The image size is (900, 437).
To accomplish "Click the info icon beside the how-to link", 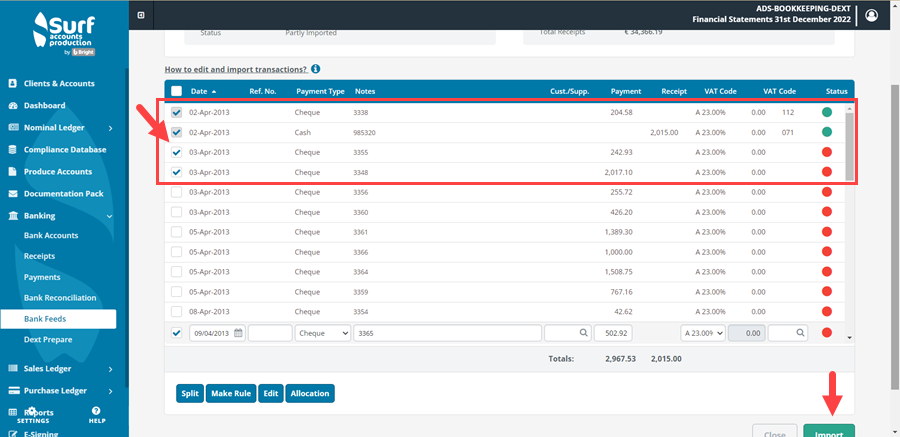I will tap(315, 69).
